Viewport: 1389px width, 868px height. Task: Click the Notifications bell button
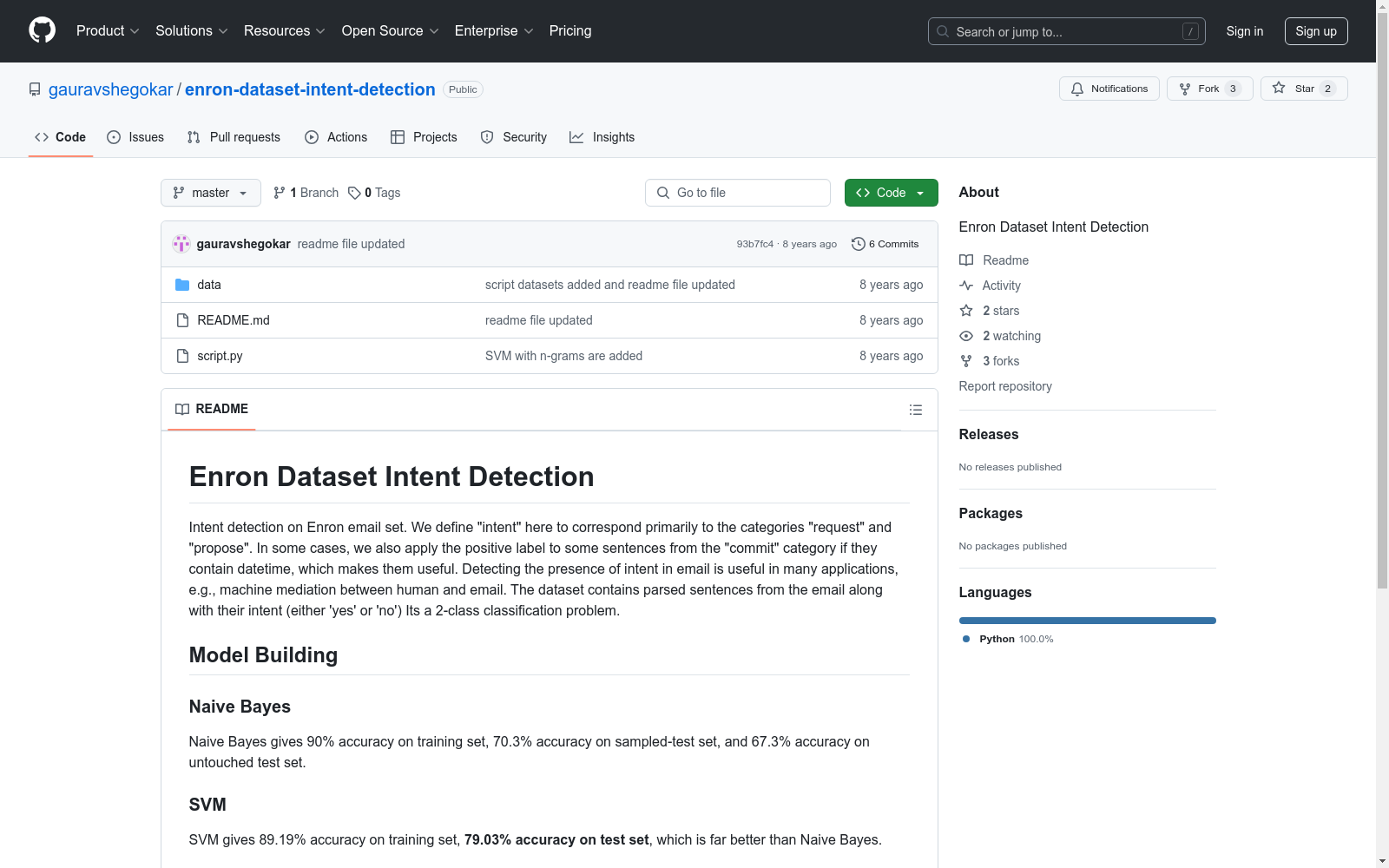pos(1109,89)
